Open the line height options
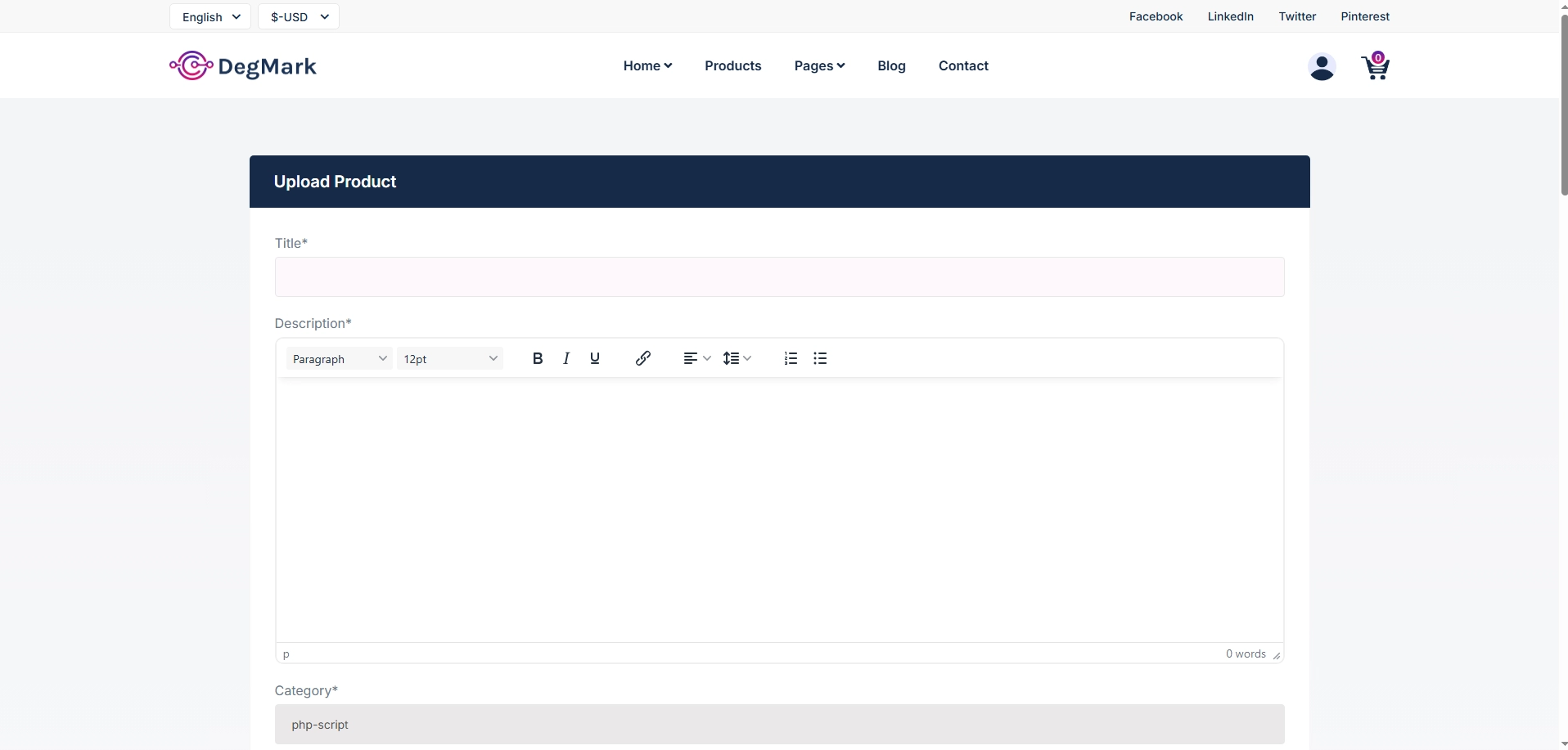 pyautogui.click(x=737, y=358)
